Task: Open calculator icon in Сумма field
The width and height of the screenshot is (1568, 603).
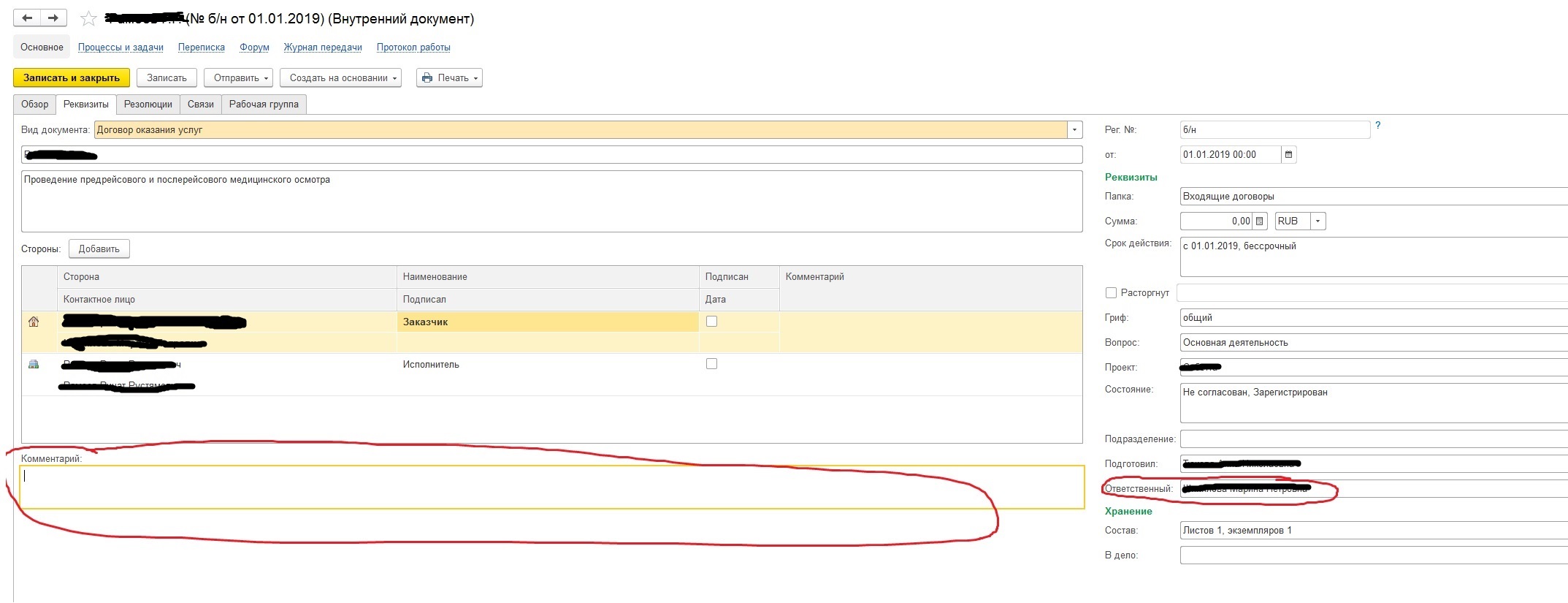Action: [1260, 221]
